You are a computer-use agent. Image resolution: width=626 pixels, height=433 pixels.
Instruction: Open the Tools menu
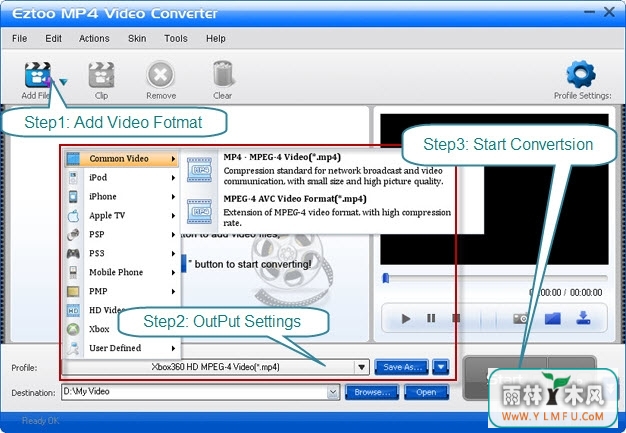[176, 39]
